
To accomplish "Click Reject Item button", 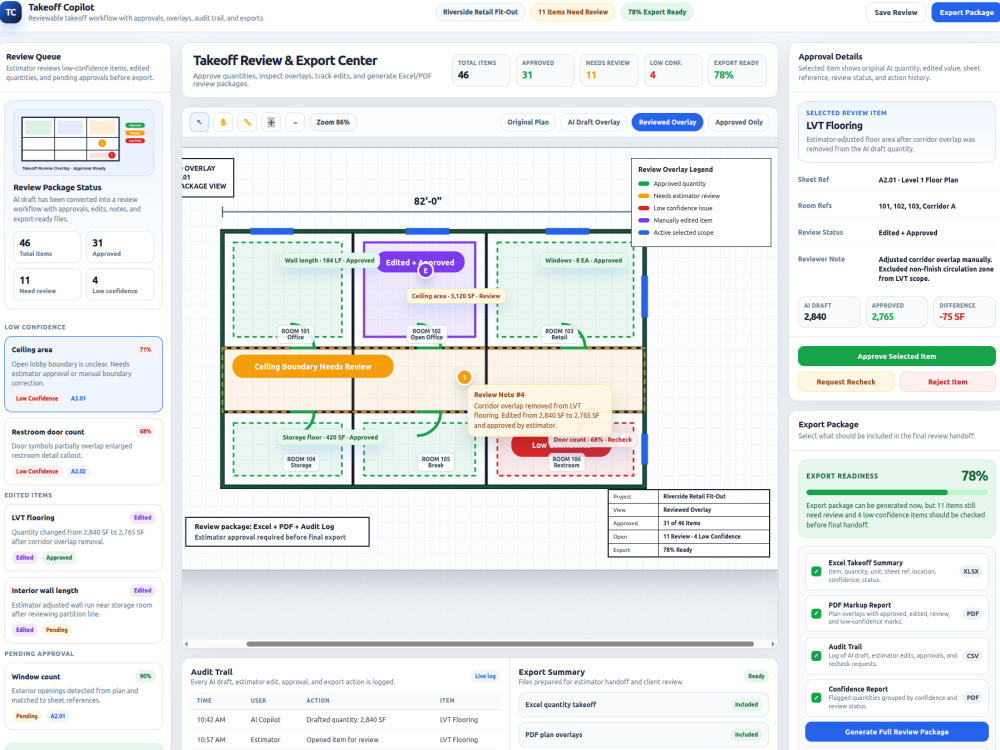I will click(x=947, y=381).
